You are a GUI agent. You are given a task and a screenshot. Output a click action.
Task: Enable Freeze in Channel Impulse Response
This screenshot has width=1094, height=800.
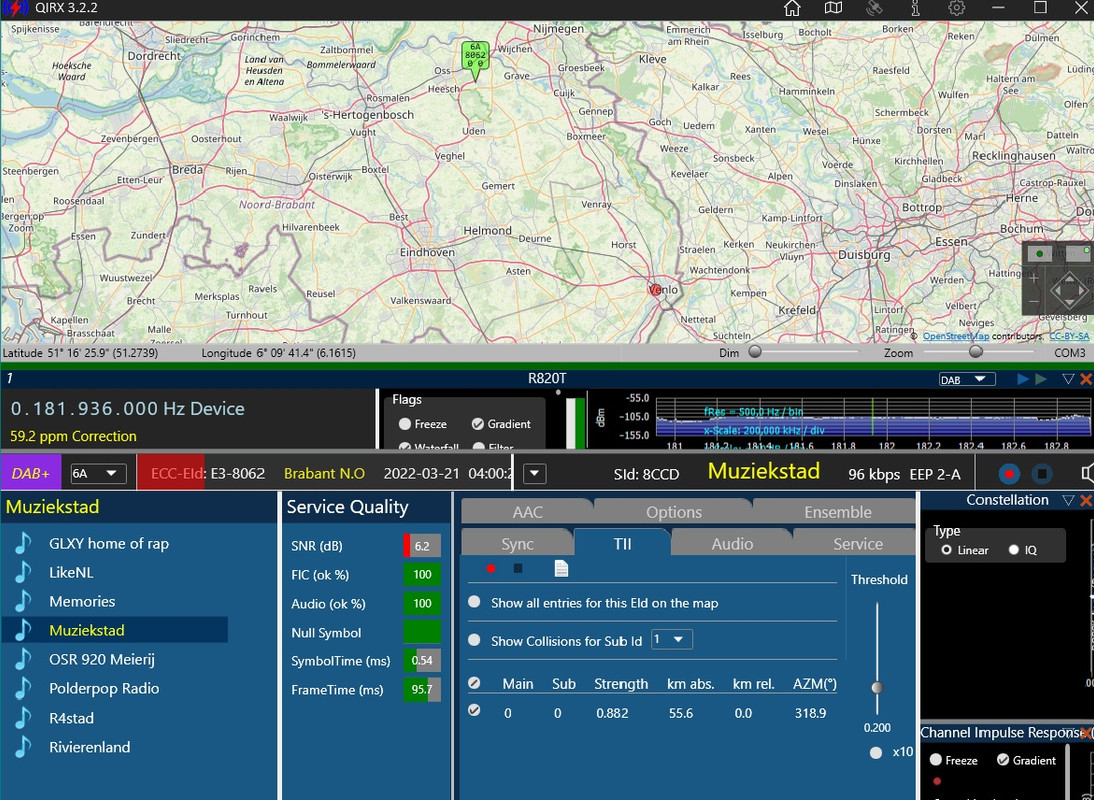(936, 760)
